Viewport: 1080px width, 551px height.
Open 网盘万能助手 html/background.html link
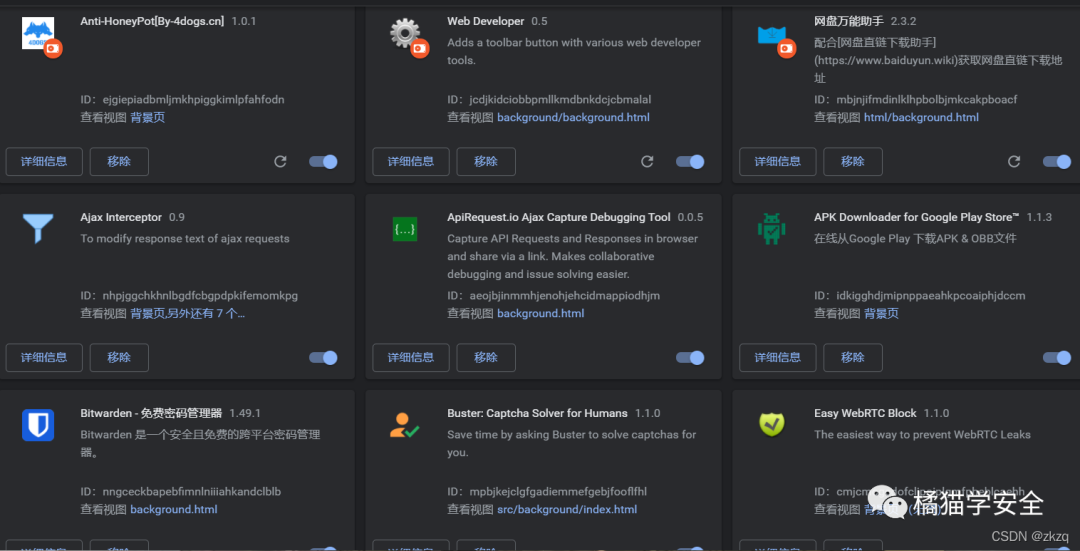coord(921,117)
